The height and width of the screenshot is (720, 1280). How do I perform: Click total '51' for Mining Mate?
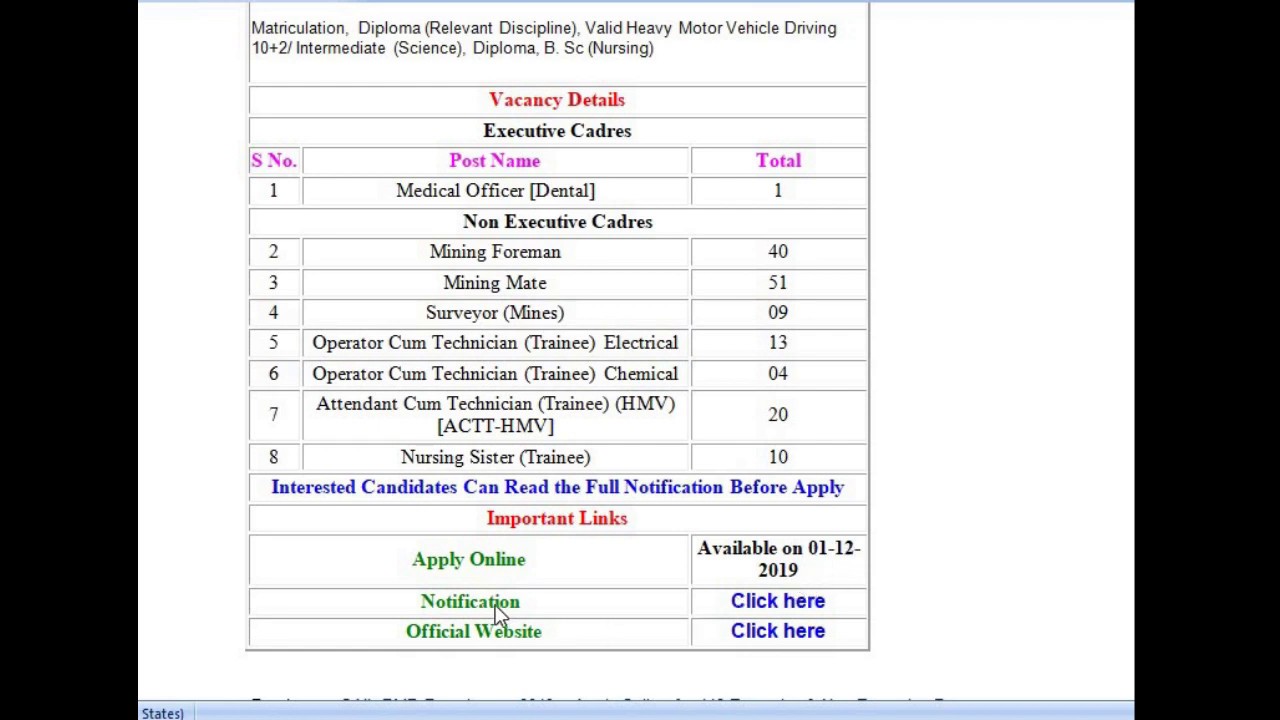778,283
